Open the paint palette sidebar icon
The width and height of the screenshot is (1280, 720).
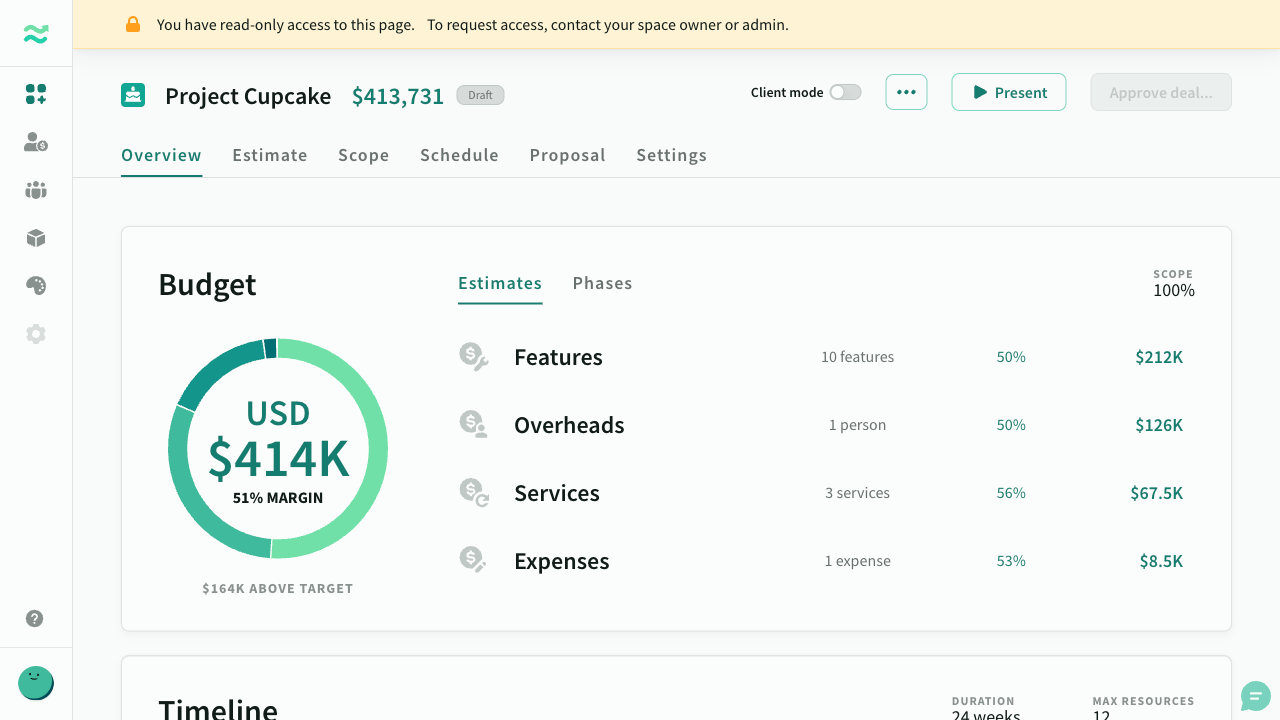tap(36, 286)
